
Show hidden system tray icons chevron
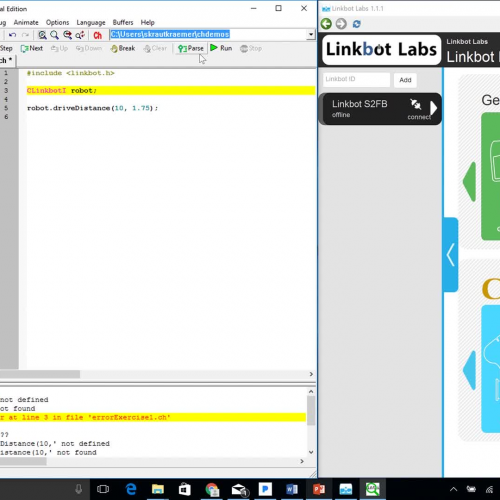(453, 489)
